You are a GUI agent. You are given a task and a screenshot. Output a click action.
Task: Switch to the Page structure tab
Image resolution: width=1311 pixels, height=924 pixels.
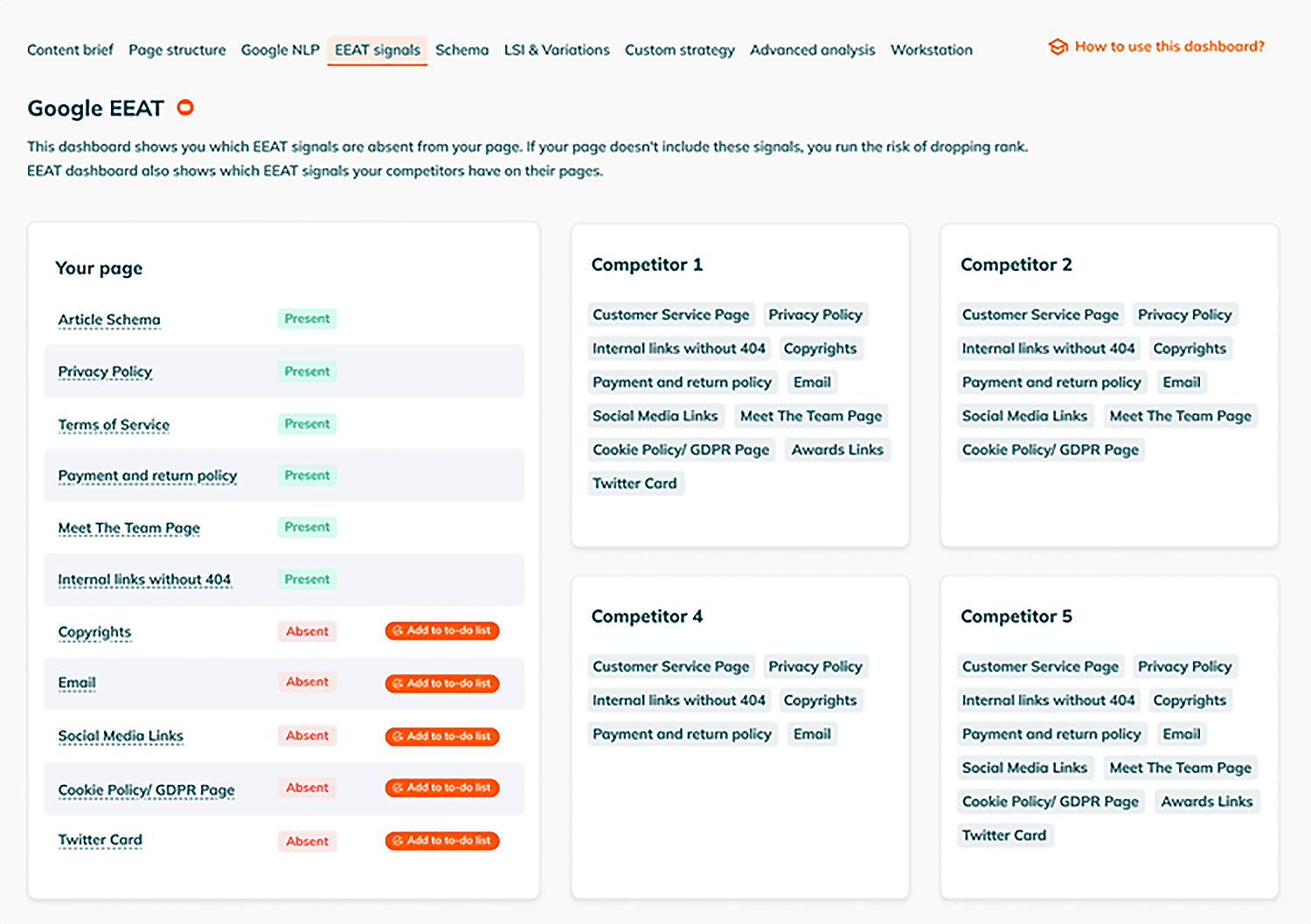(x=177, y=50)
